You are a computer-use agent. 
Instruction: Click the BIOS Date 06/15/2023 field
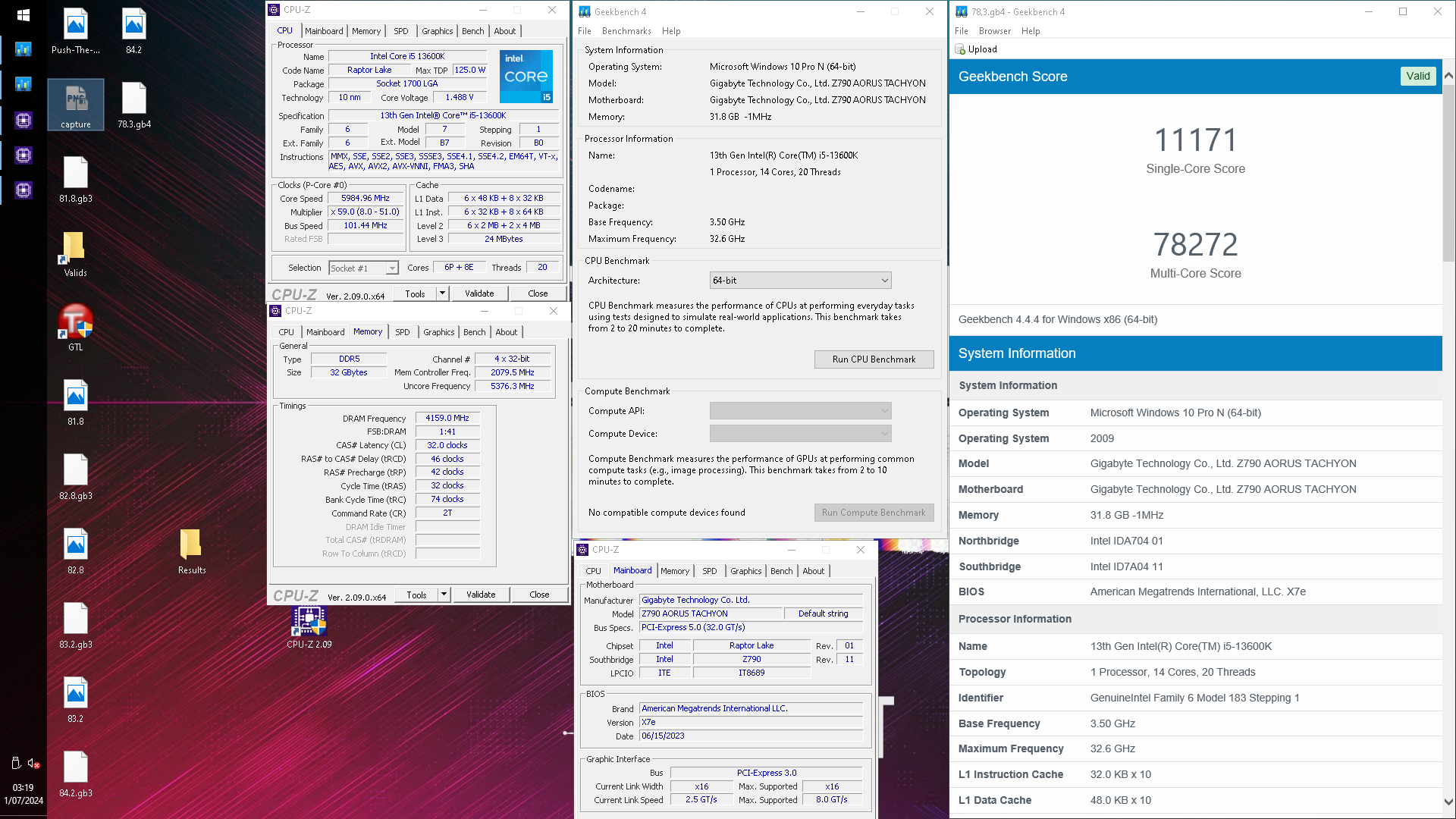(x=752, y=736)
